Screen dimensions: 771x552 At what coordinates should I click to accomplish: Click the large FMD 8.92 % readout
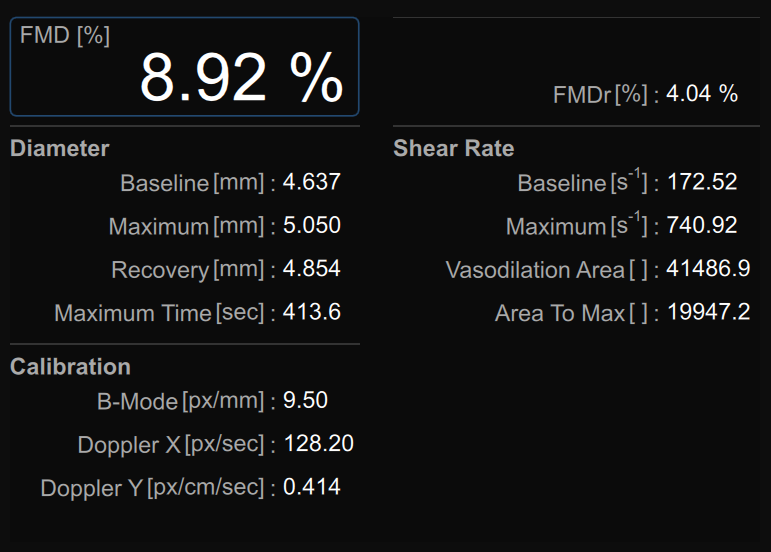click(241, 78)
